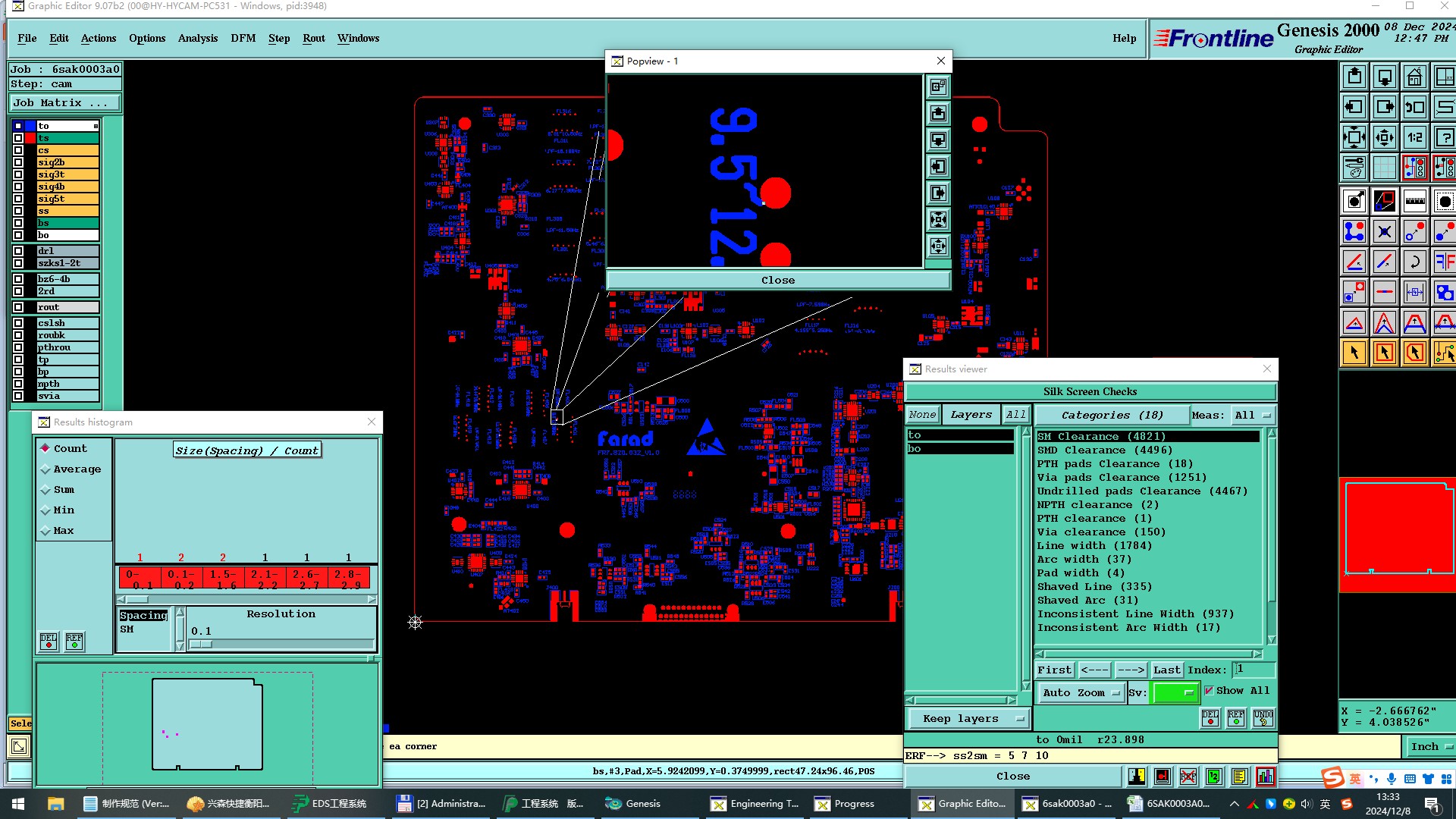
Task: Toggle visibility checkbox for sig2b layer
Action: click(18, 162)
